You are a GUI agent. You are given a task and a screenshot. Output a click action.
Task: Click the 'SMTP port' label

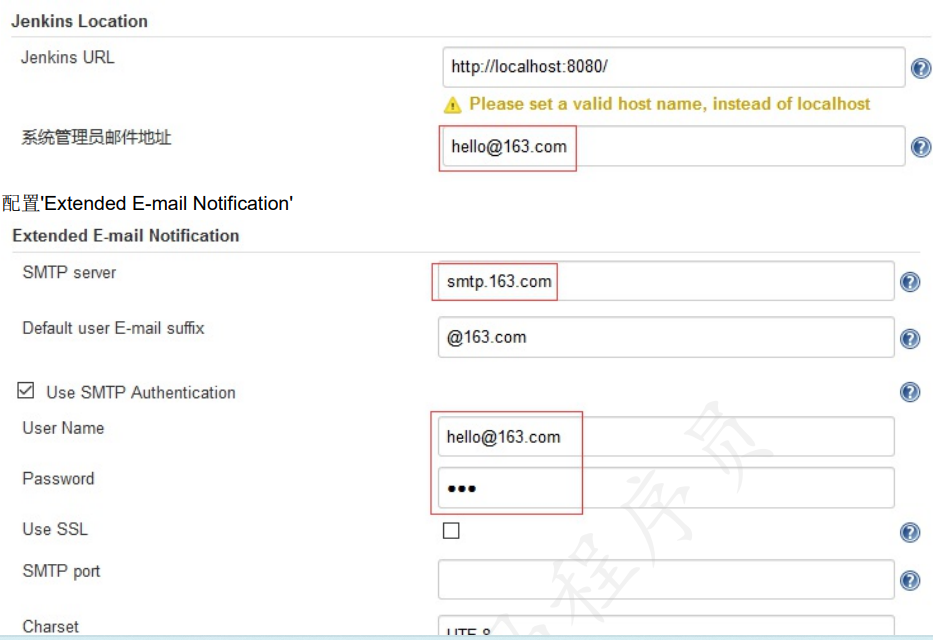click(x=61, y=572)
